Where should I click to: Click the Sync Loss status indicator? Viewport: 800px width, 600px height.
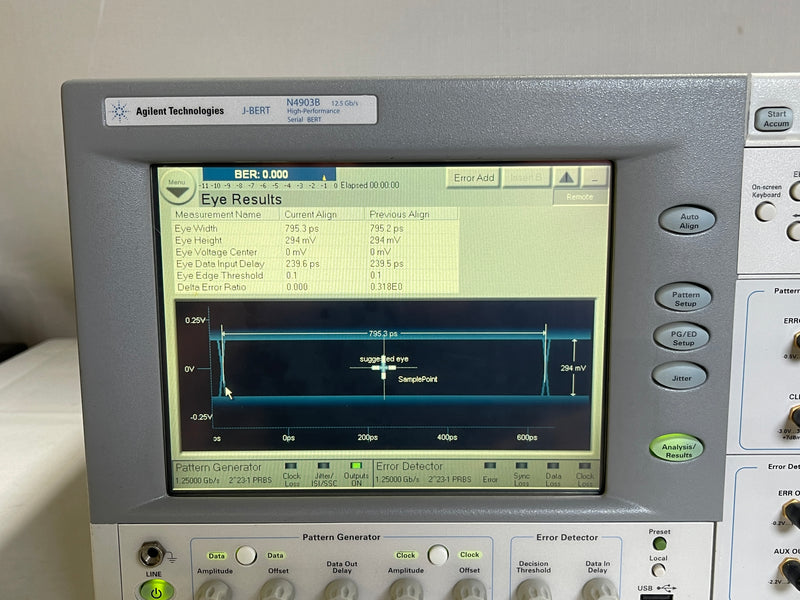tap(521, 465)
